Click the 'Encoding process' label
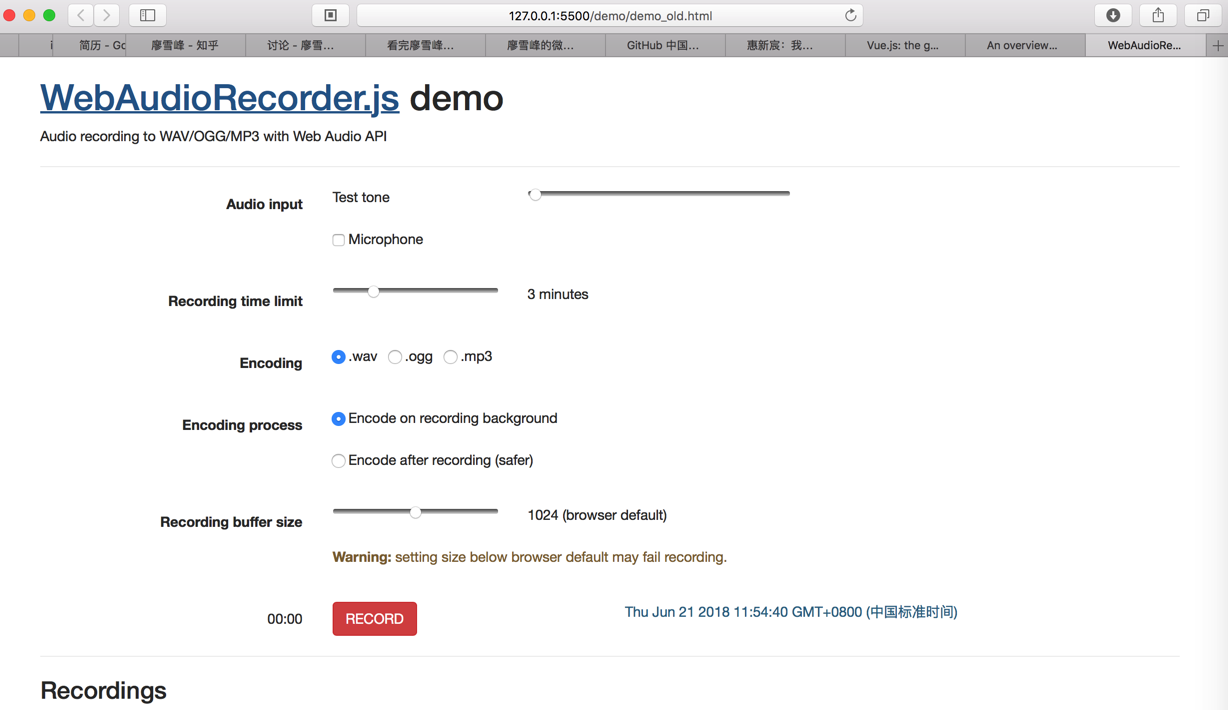This screenshot has width=1228, height=710. (x=242, y=425)
